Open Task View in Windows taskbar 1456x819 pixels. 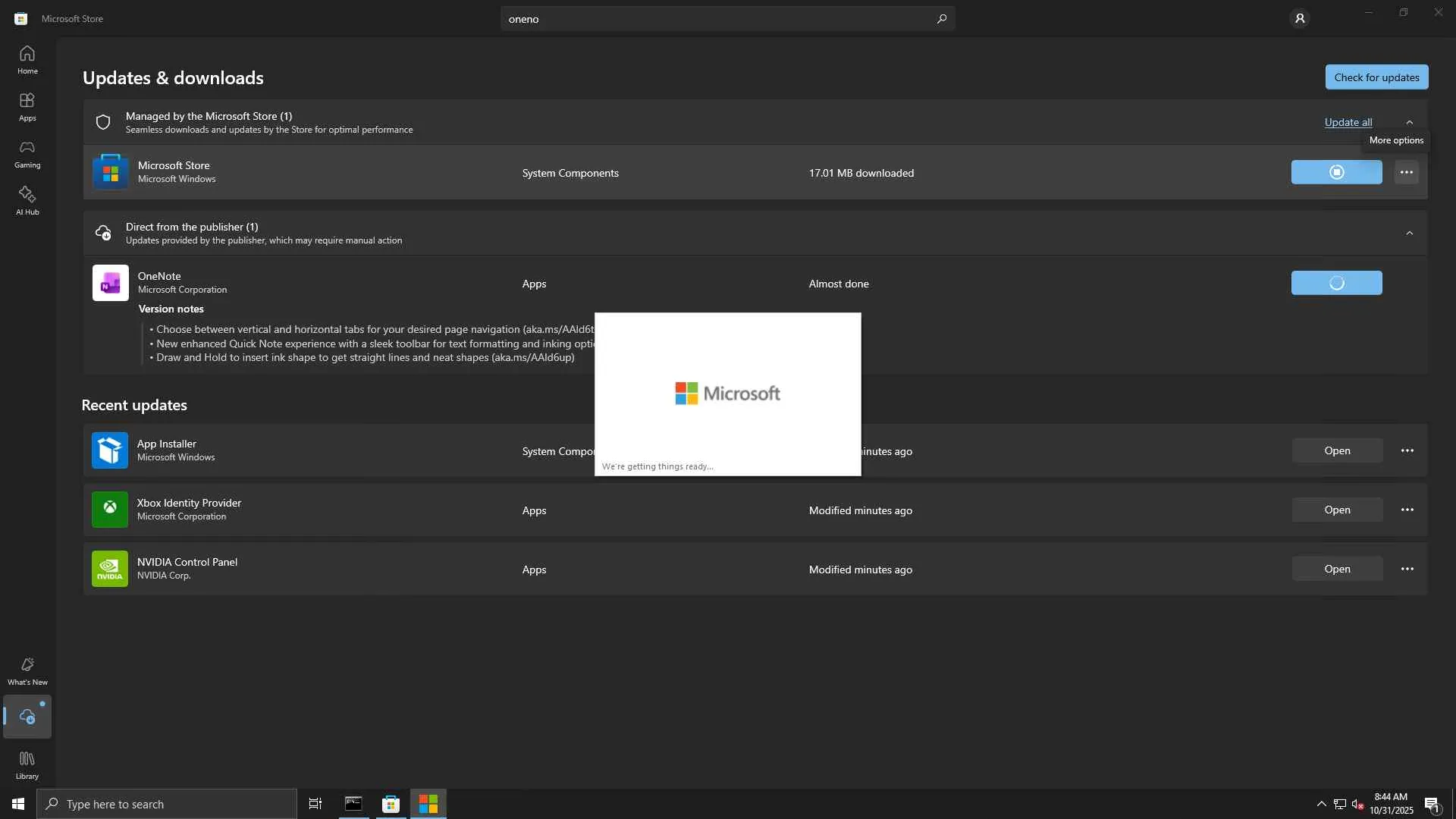click(315, 804)
